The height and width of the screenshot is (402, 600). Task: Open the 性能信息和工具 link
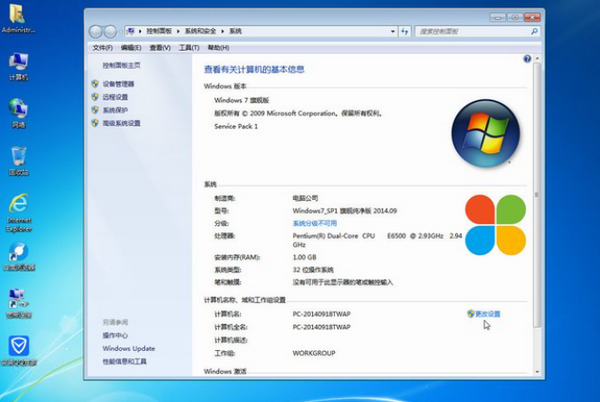[124, 361]
